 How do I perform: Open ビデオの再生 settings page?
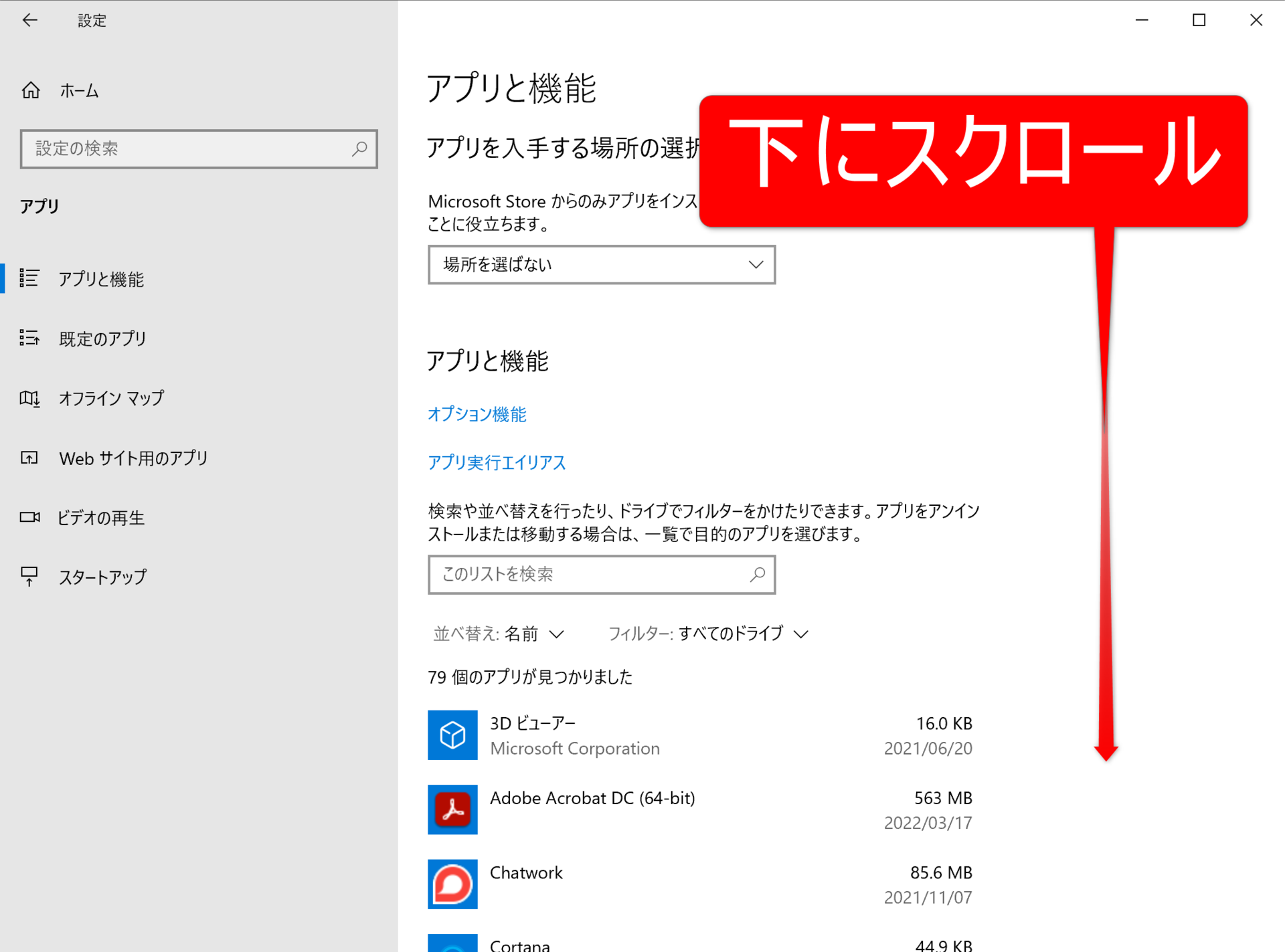[100, 518]
